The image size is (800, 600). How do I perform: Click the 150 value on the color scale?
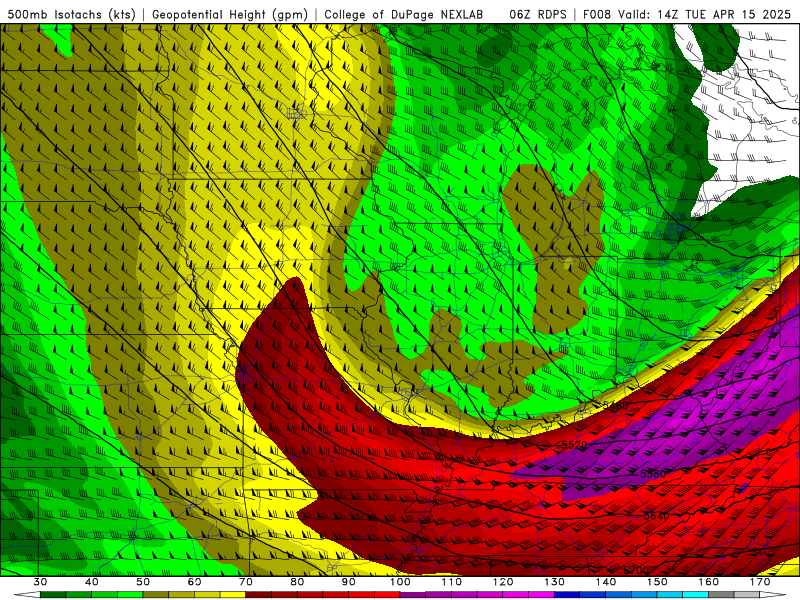[657, 582]
